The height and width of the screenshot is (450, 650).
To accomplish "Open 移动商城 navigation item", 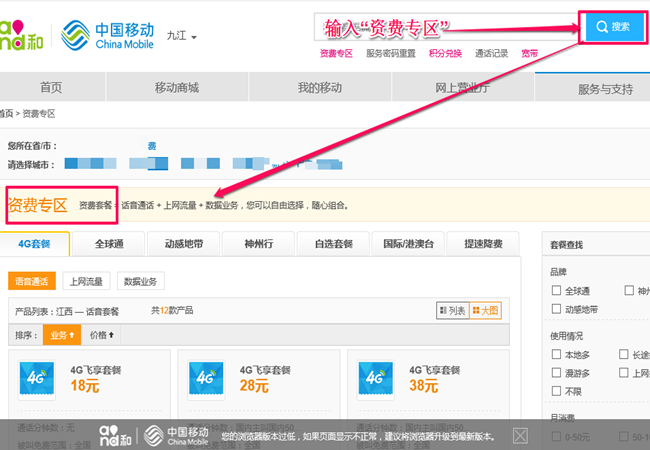I will coord(177,87).
